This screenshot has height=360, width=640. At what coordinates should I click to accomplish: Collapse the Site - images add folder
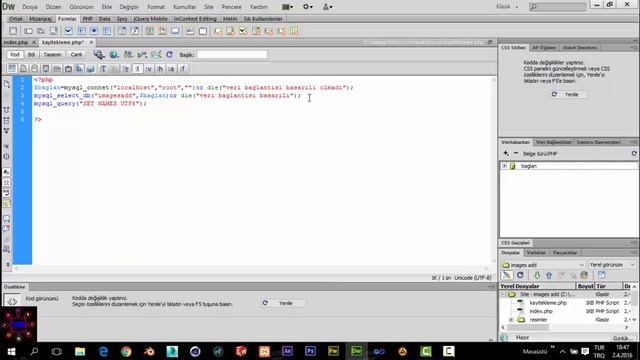point(503,294)
